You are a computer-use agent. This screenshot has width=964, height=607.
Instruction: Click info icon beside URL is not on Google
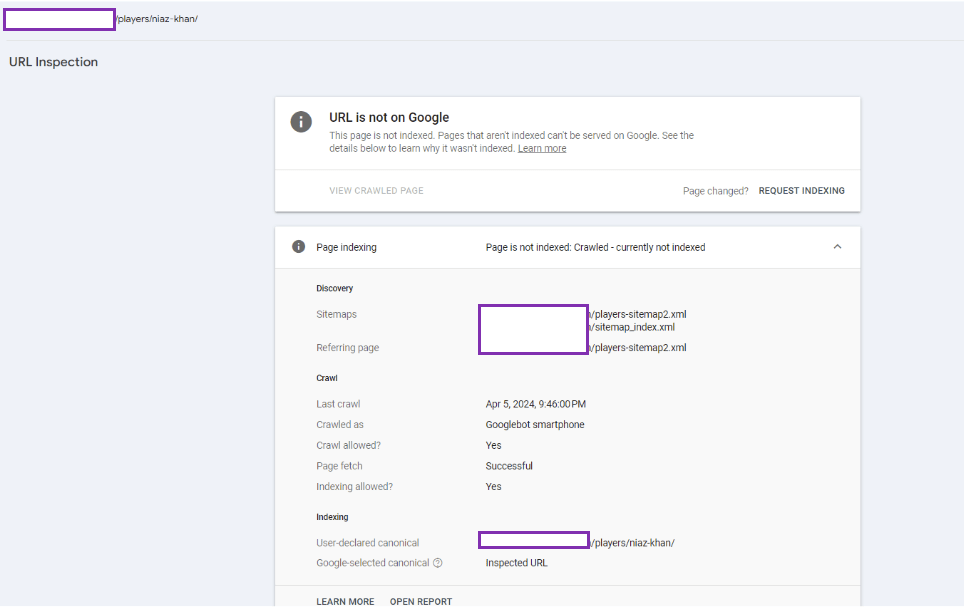click(301, 122)
